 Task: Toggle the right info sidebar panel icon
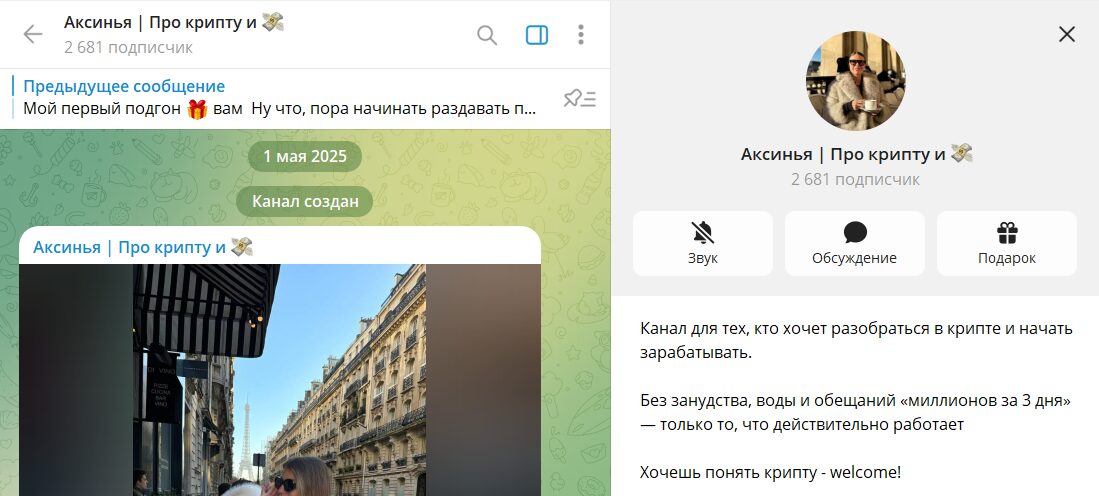pyautogui.click(x=537, y=35)
